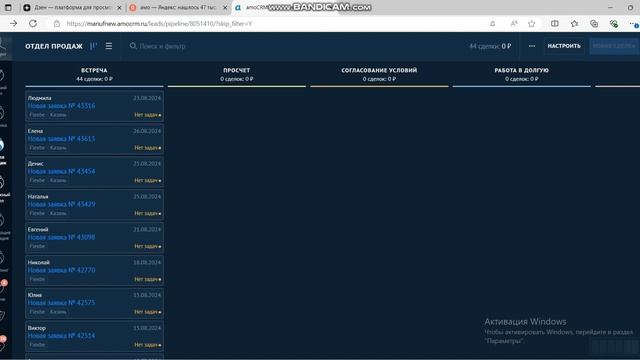Click contact name Денис on card

click(36, 164)
